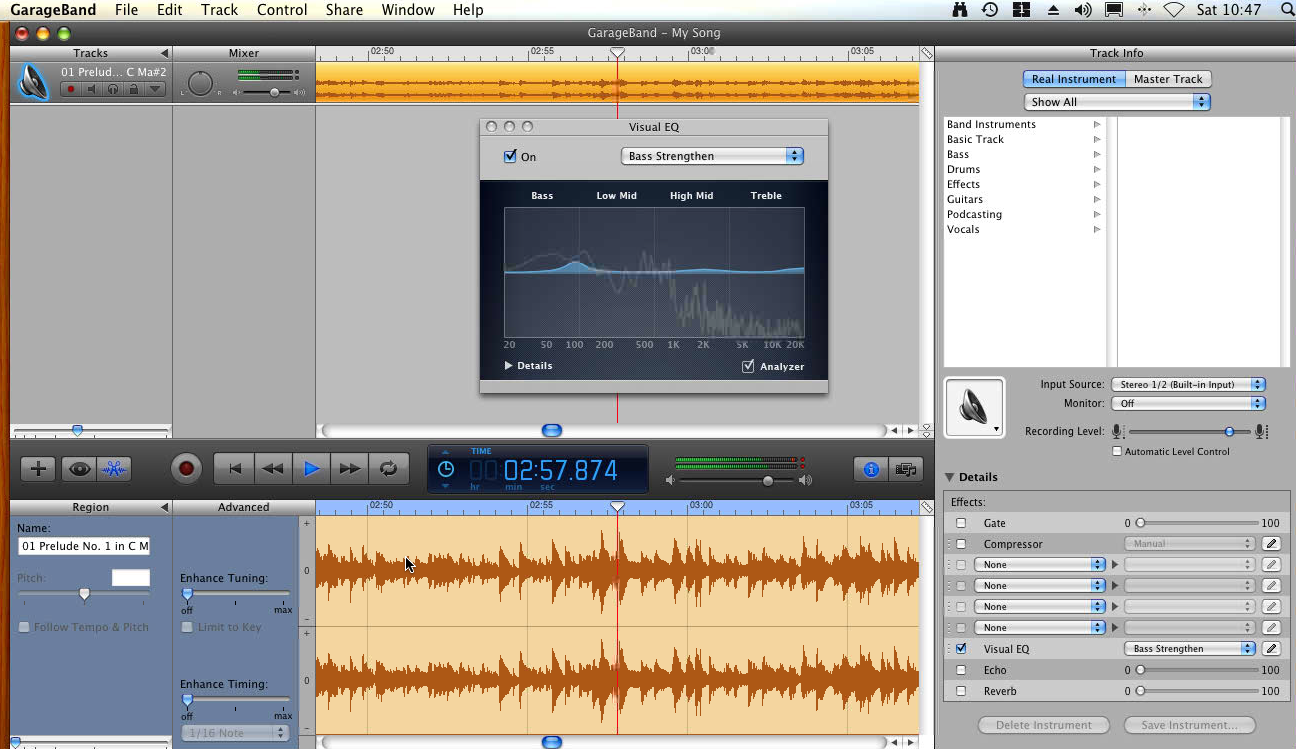Click the instrument icon picker in Track Info

974,407
